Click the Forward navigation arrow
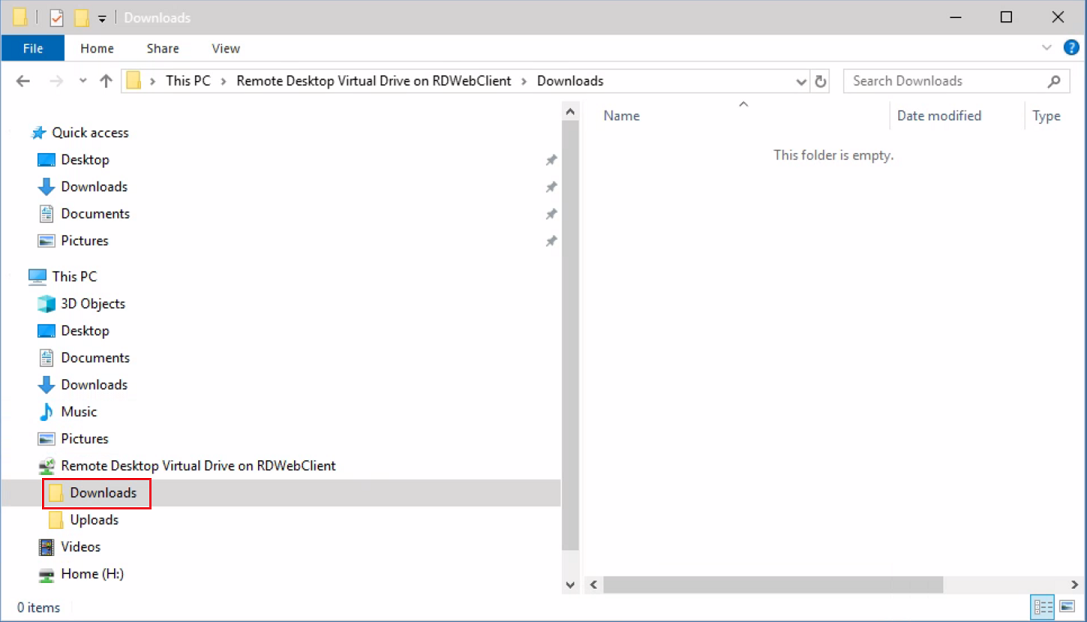Screen dimensions: 1087x622 (x=56, y=81)
